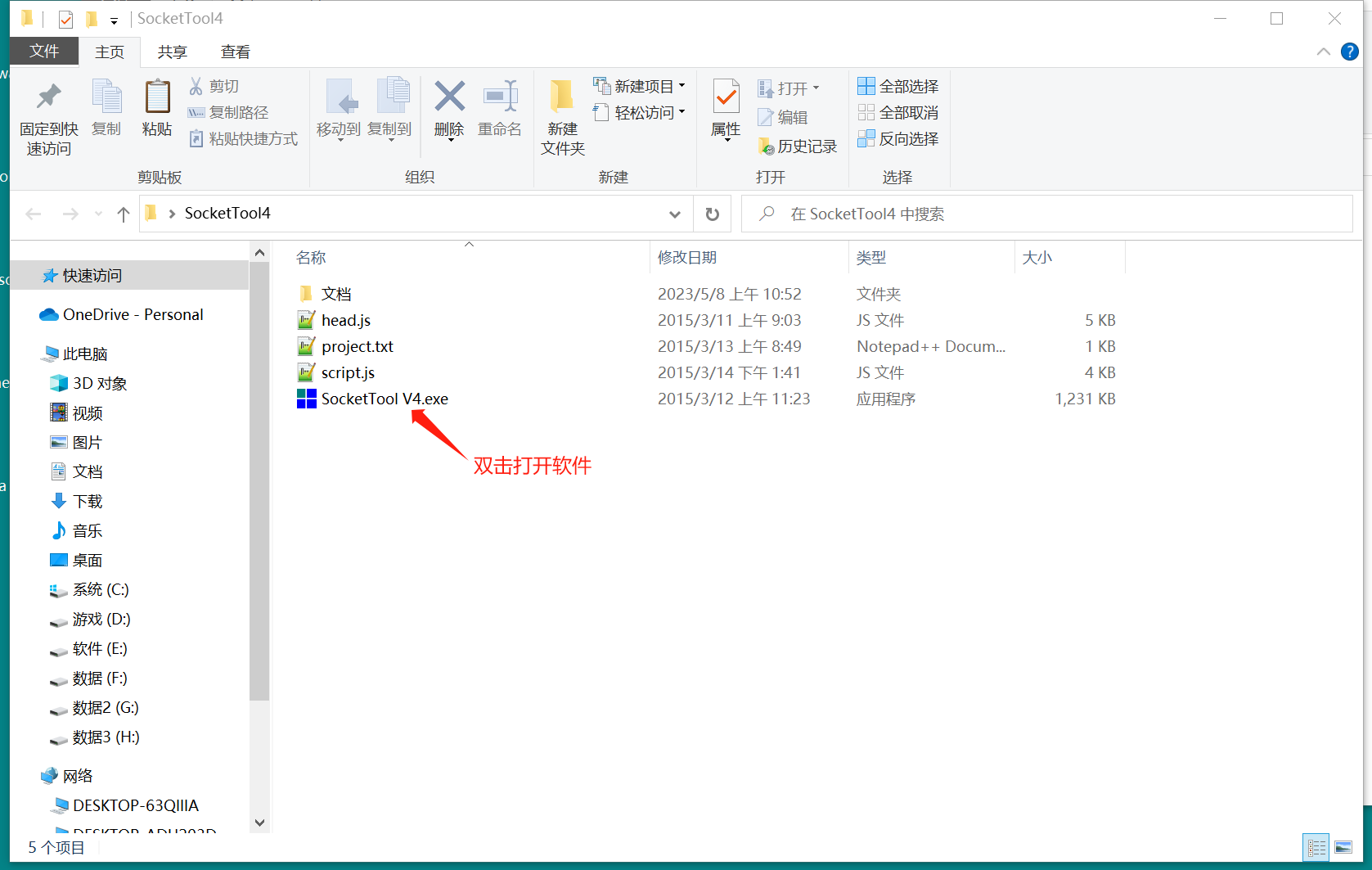Click the search box for SocketTool4
This screenshot has height=870, width=1372.
click(1047, 214)
